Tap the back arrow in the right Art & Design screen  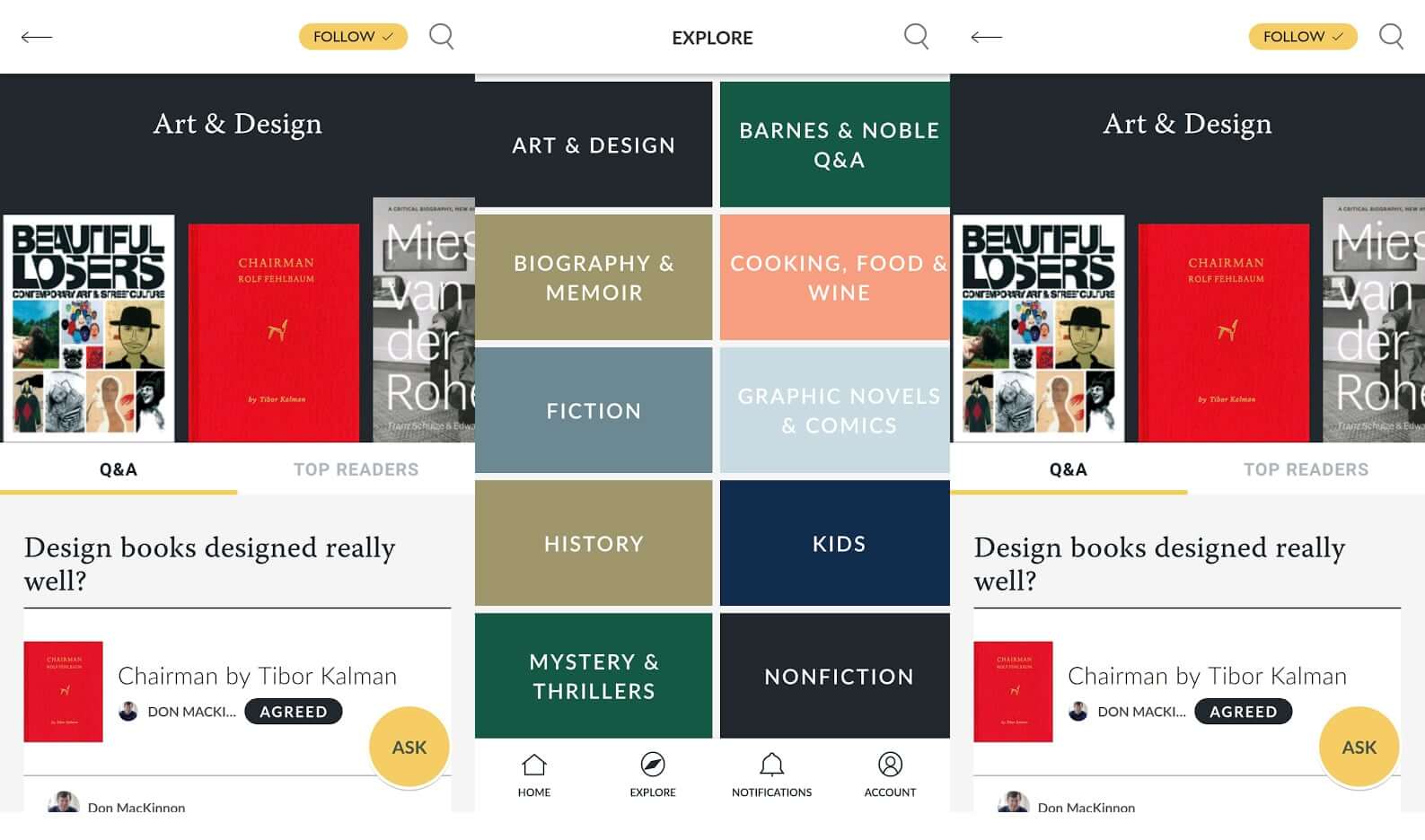[x=987, y=37]
